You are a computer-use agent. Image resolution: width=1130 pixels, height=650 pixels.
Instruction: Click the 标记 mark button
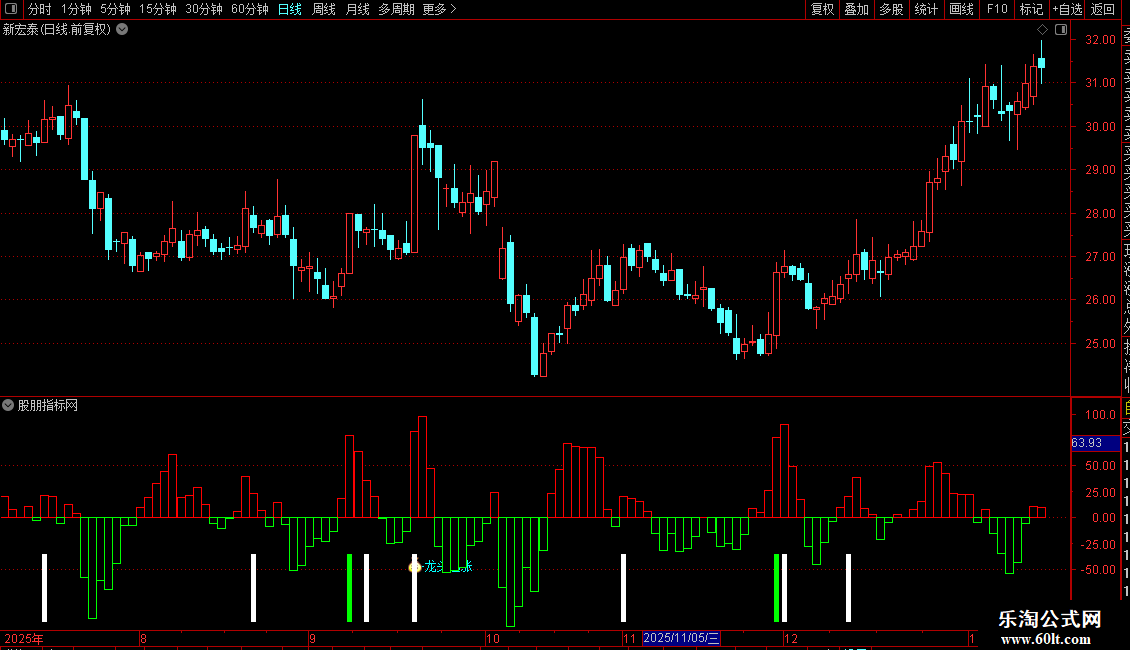click(1031, 9)
